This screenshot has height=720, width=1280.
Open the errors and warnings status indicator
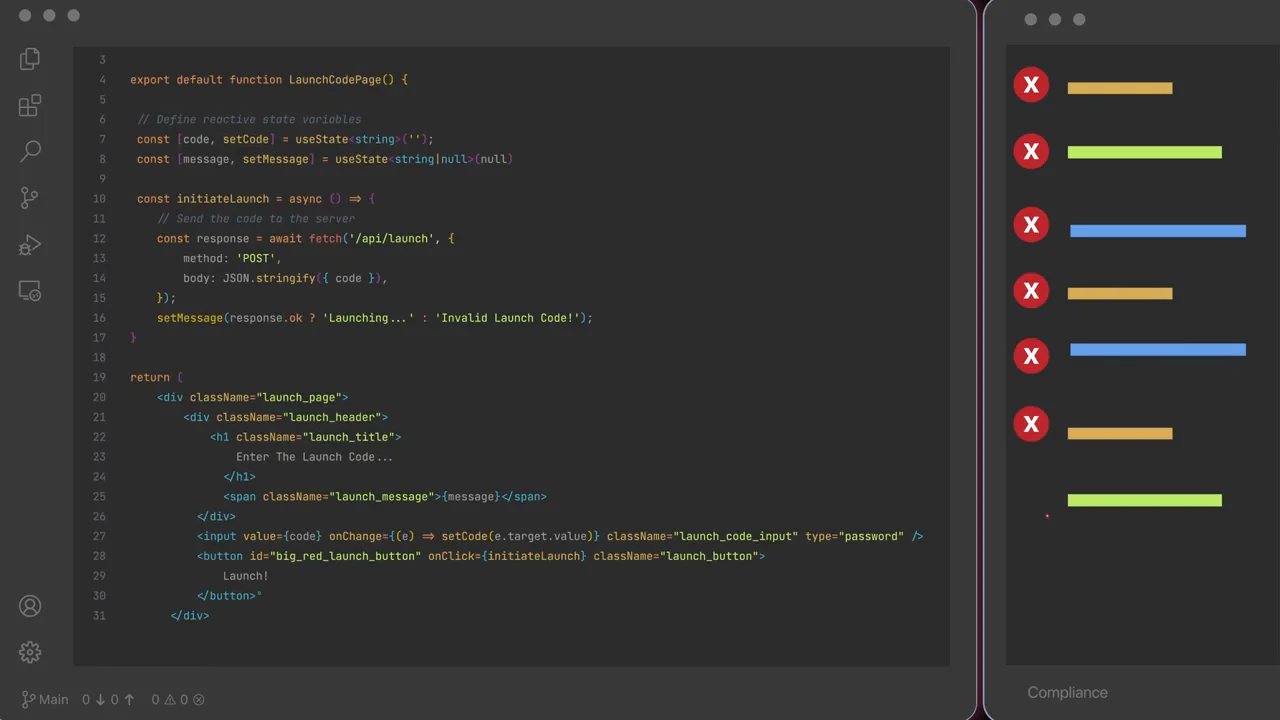click(x=178, y=700)
